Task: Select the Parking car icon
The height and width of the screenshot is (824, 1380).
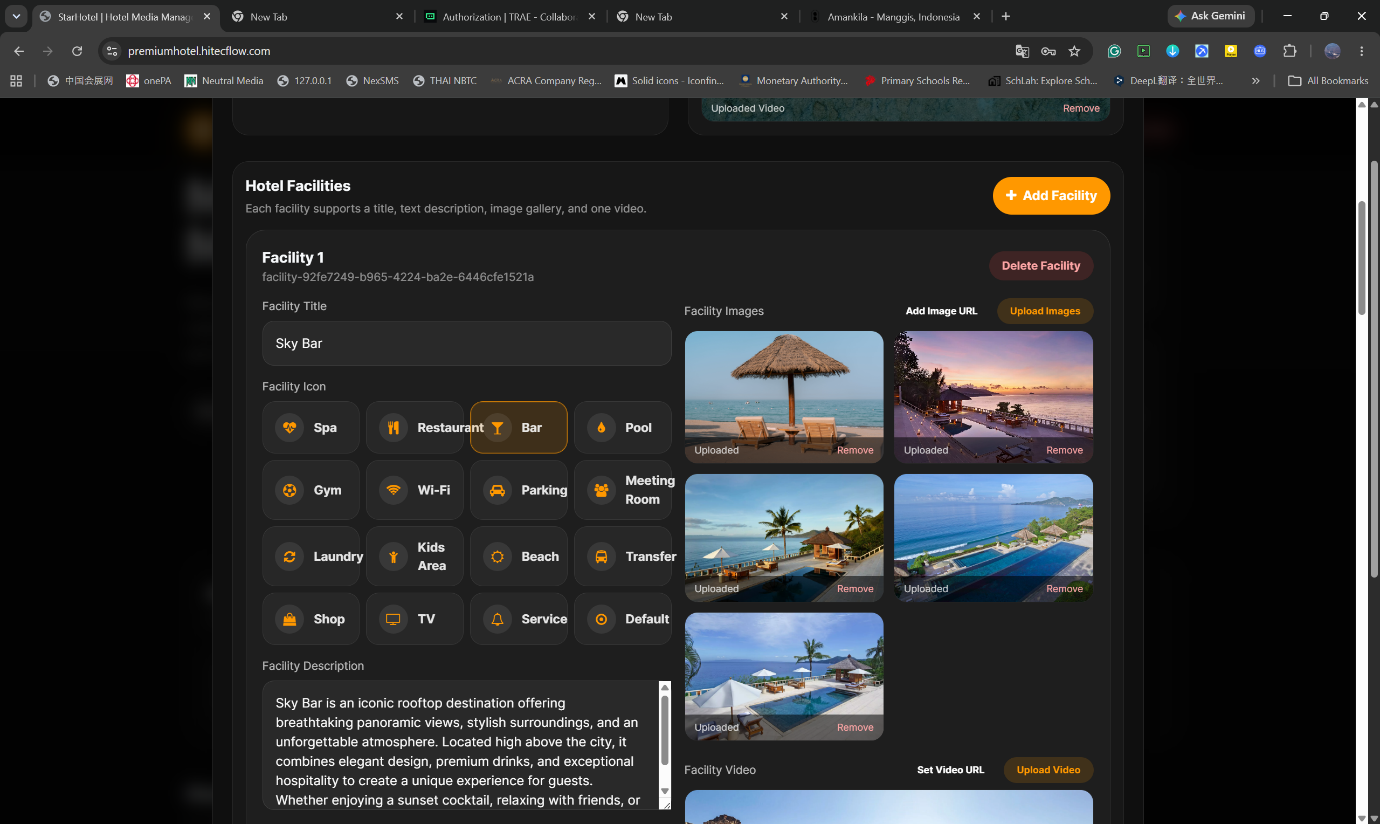Action: (x=518, y=490)
